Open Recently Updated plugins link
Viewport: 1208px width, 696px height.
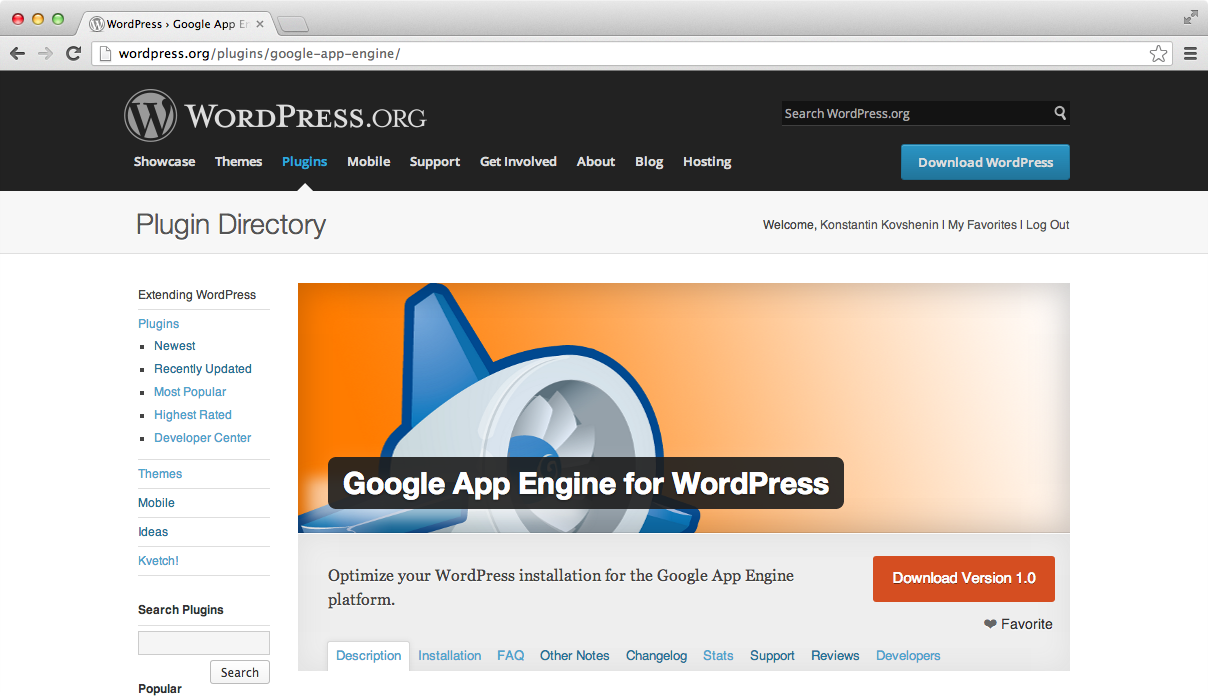pyautogui.click(x=203, y=369)
